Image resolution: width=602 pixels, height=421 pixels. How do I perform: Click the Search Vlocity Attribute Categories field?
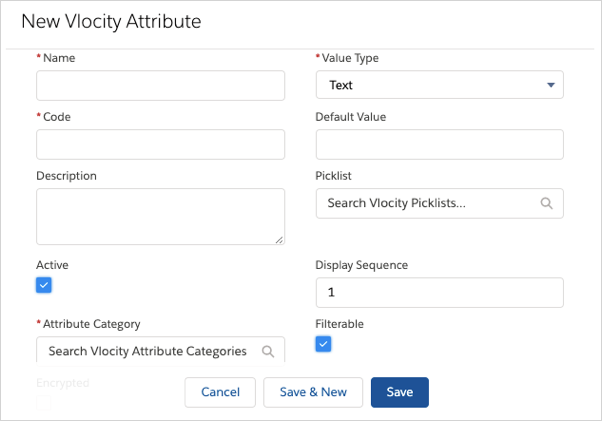[x=160, y=351]
